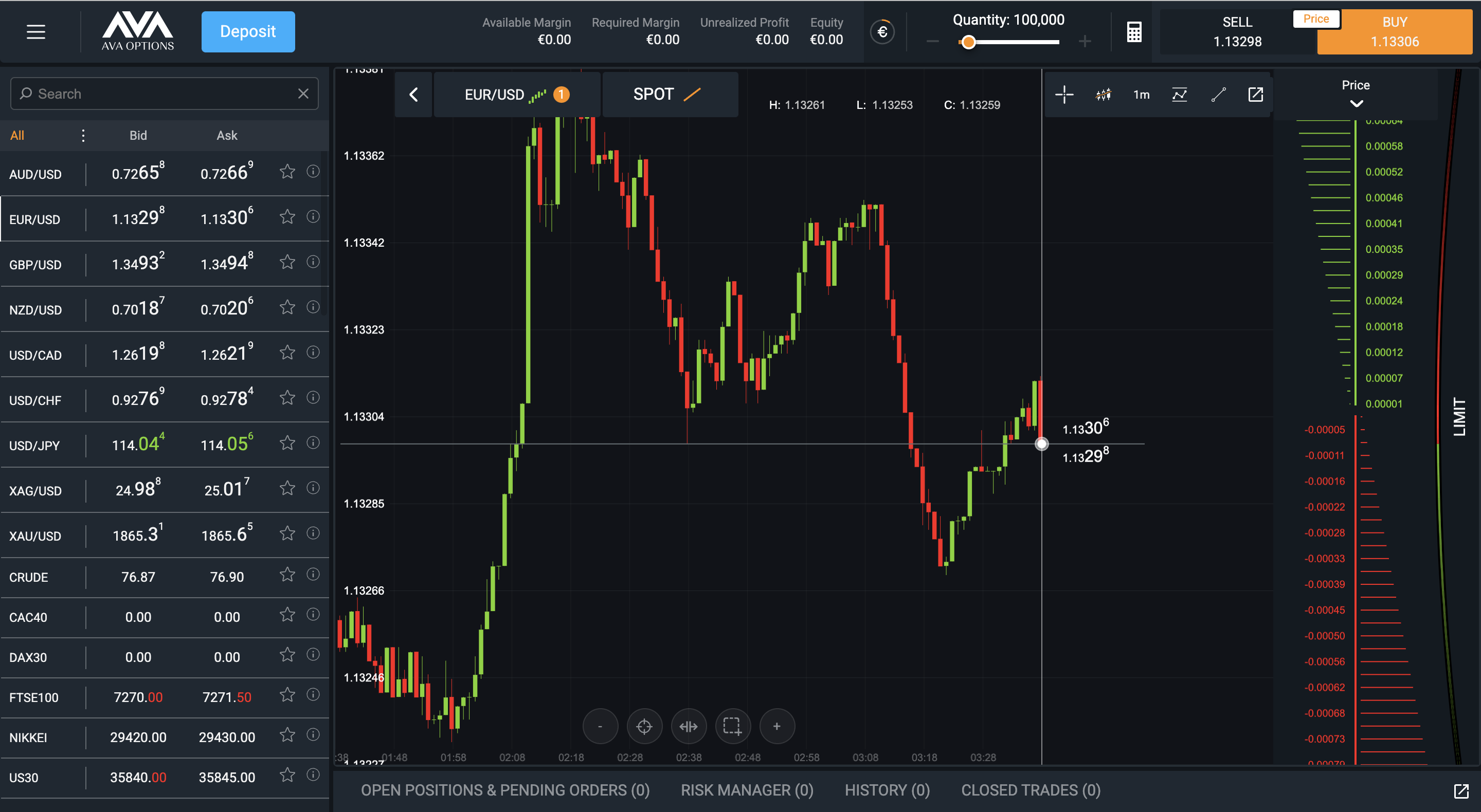Switch to the History tab
Image resolution: width=1481 pixels, height=812 pixels.
point(887,790)
